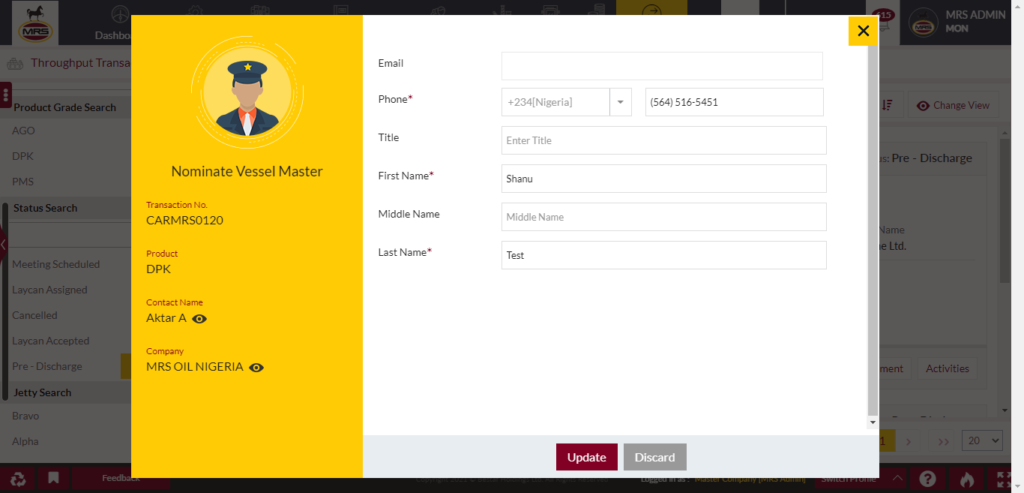This screenshot has height=493, width=1024.
Task: Click the phone number field (564) 516-5451
Action: (734, 103)
